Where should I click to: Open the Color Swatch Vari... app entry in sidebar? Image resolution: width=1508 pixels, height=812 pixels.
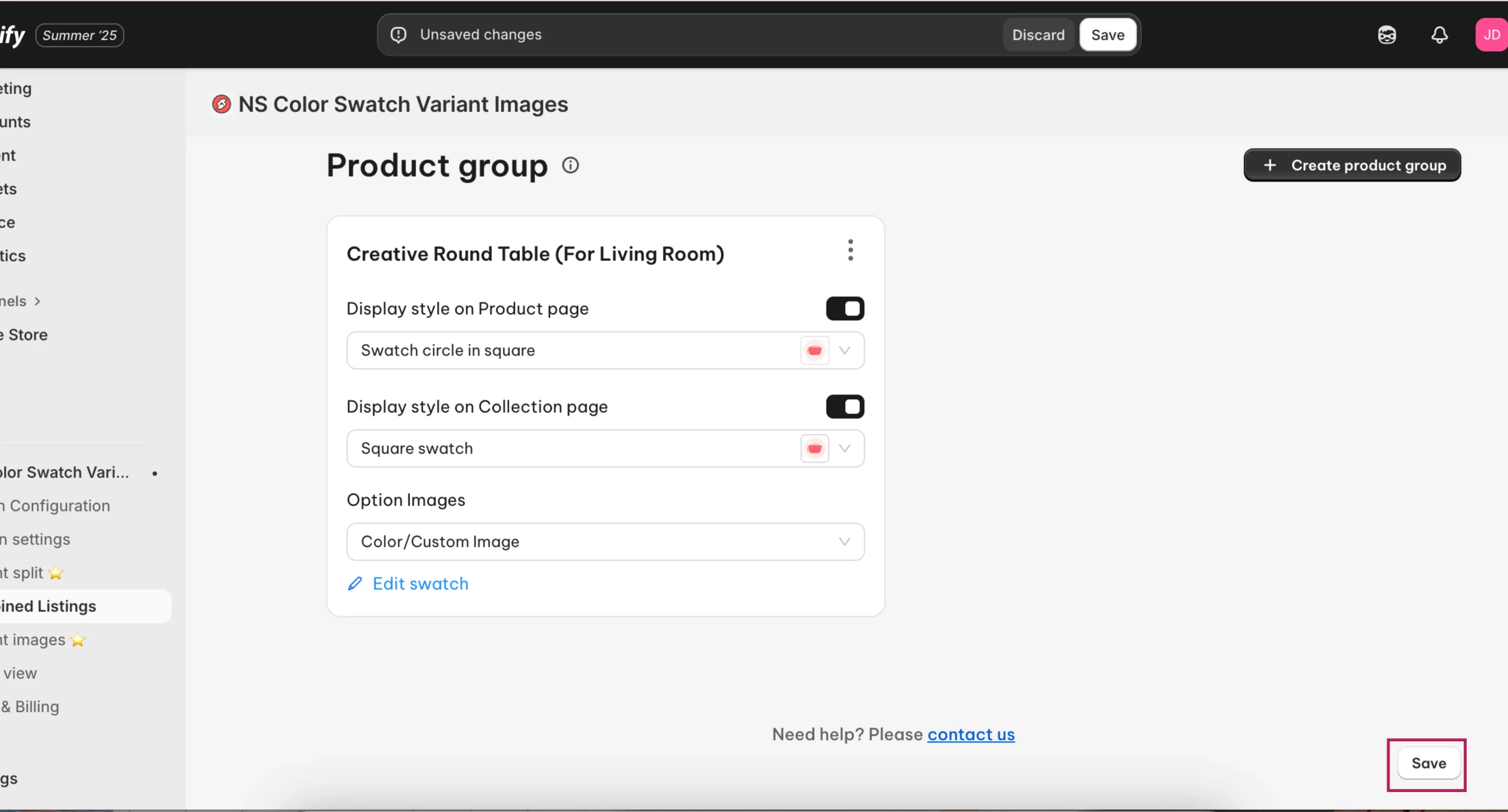[65, 472]
